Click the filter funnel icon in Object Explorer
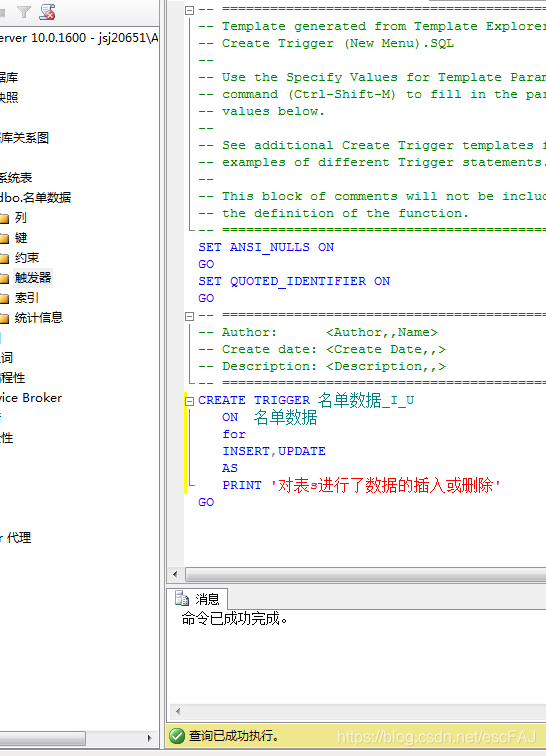The image size is (546, 756). 23,12
